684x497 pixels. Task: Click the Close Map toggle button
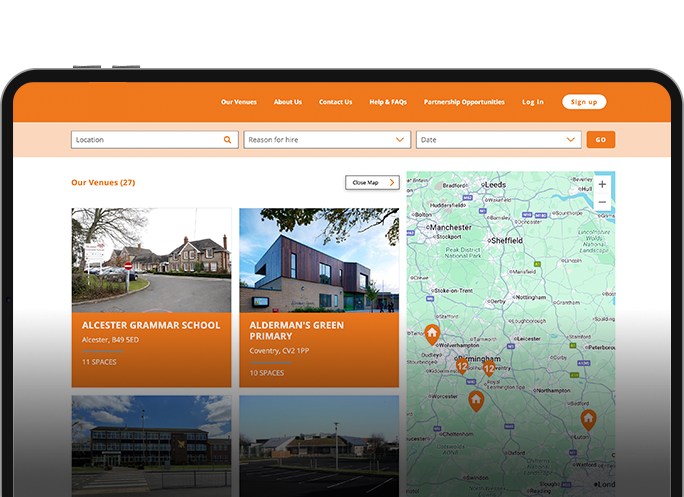pyautogui.click(x=372, y=183)
